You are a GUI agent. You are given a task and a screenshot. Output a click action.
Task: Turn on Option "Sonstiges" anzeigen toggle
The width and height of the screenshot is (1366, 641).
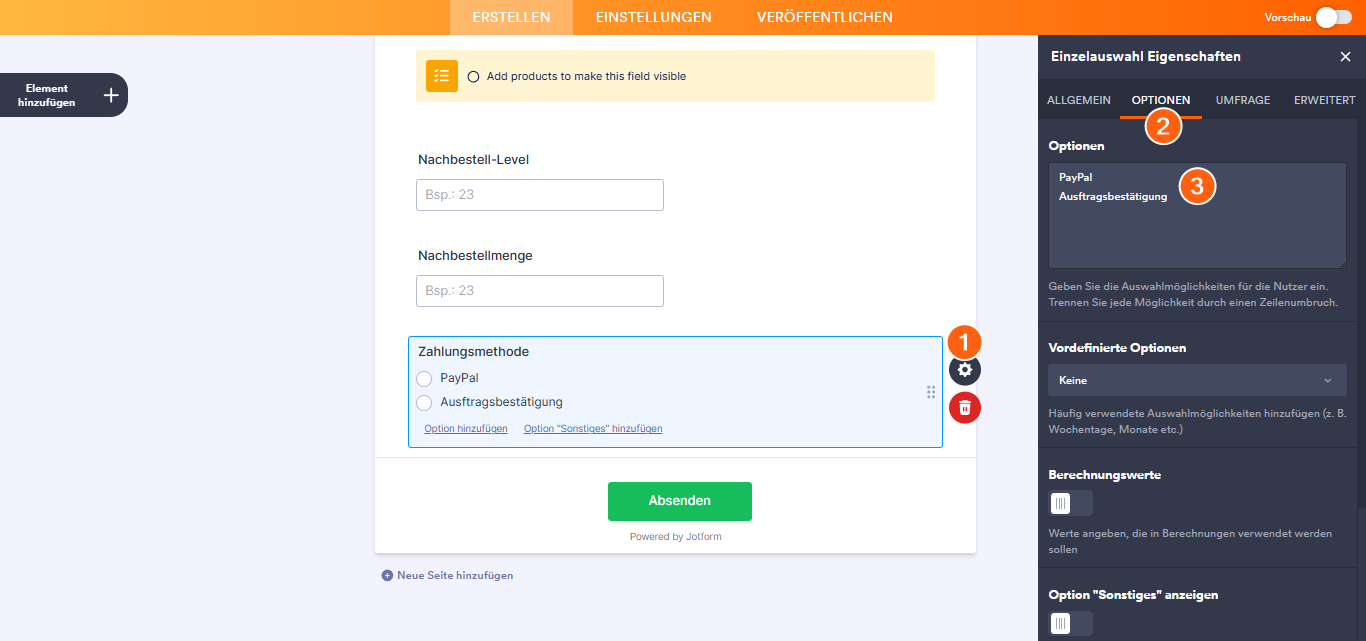(x=1069, y=623)
